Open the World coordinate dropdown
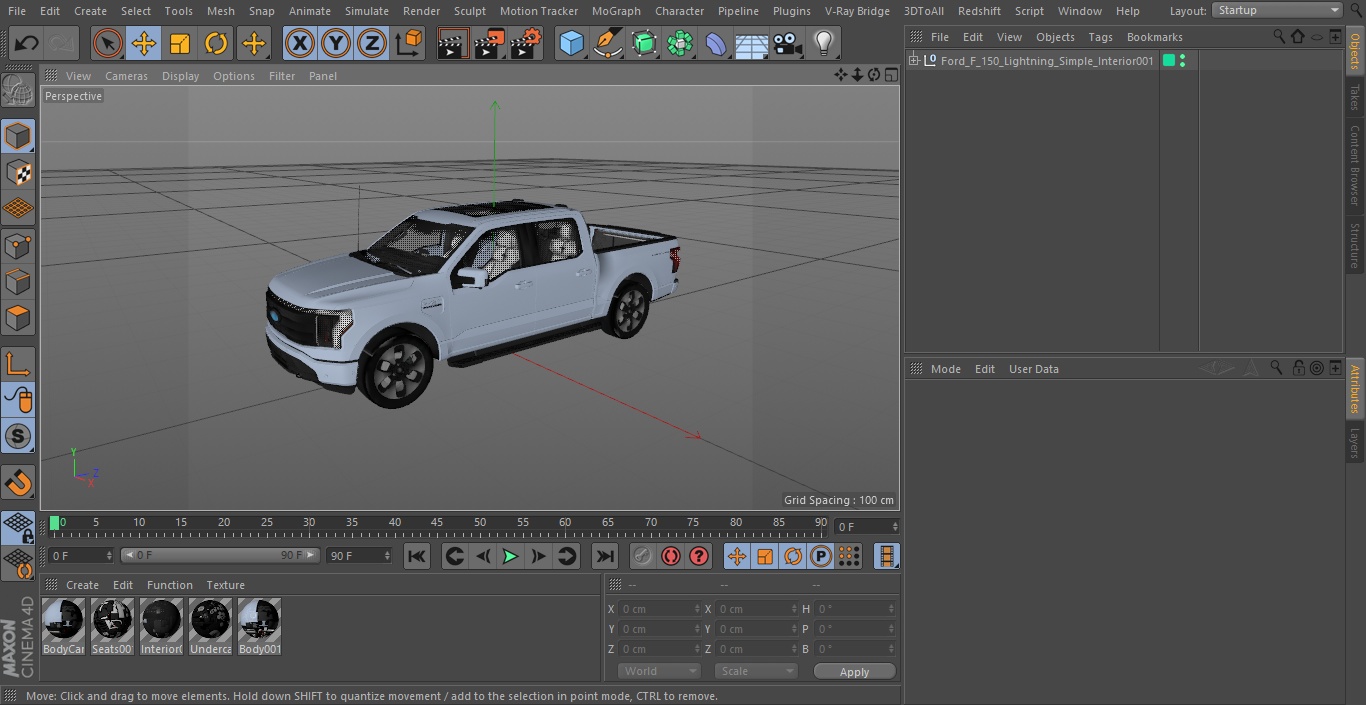1366x705 pixels. 658,671
